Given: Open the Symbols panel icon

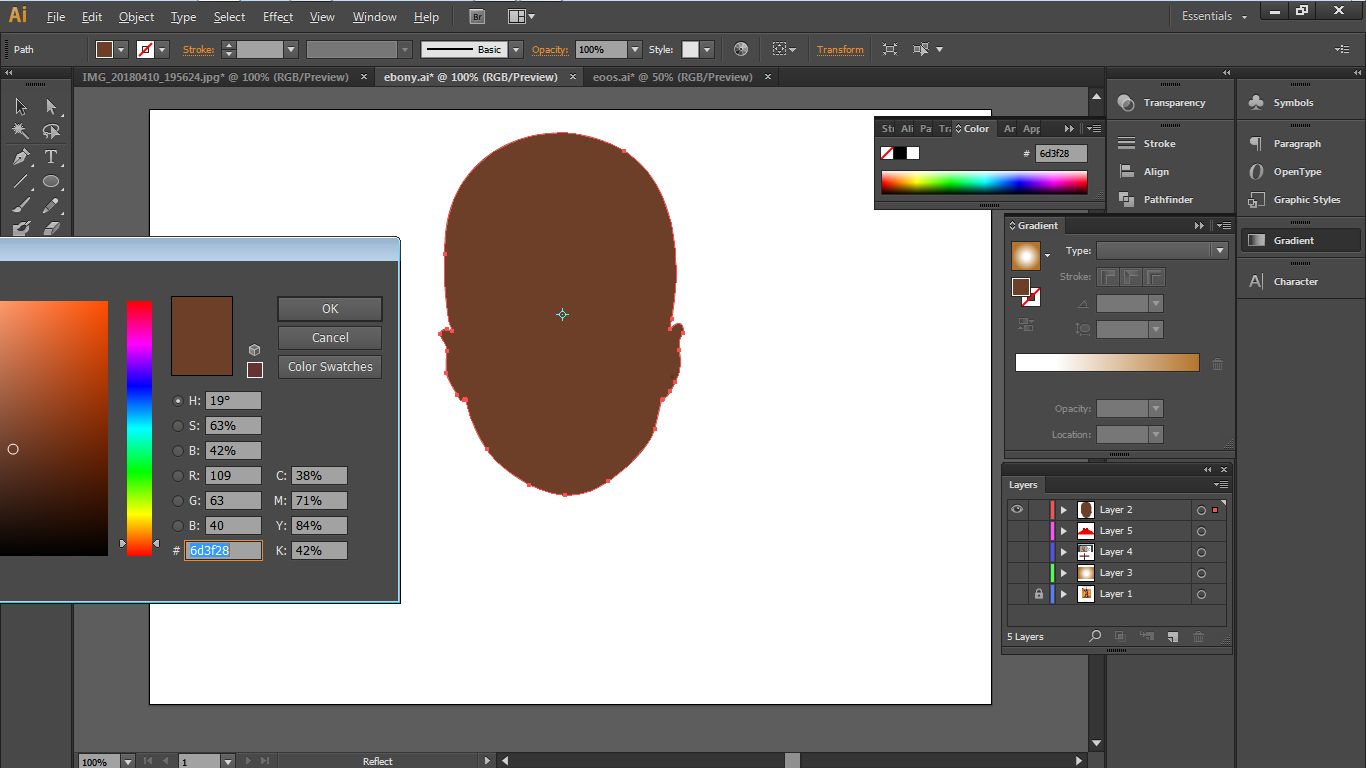Looking at the screenshot, I should [x=1257, y=103].
